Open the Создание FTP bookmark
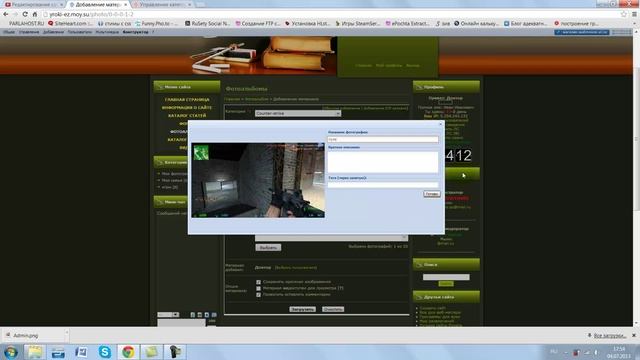 tap(258, 24)
